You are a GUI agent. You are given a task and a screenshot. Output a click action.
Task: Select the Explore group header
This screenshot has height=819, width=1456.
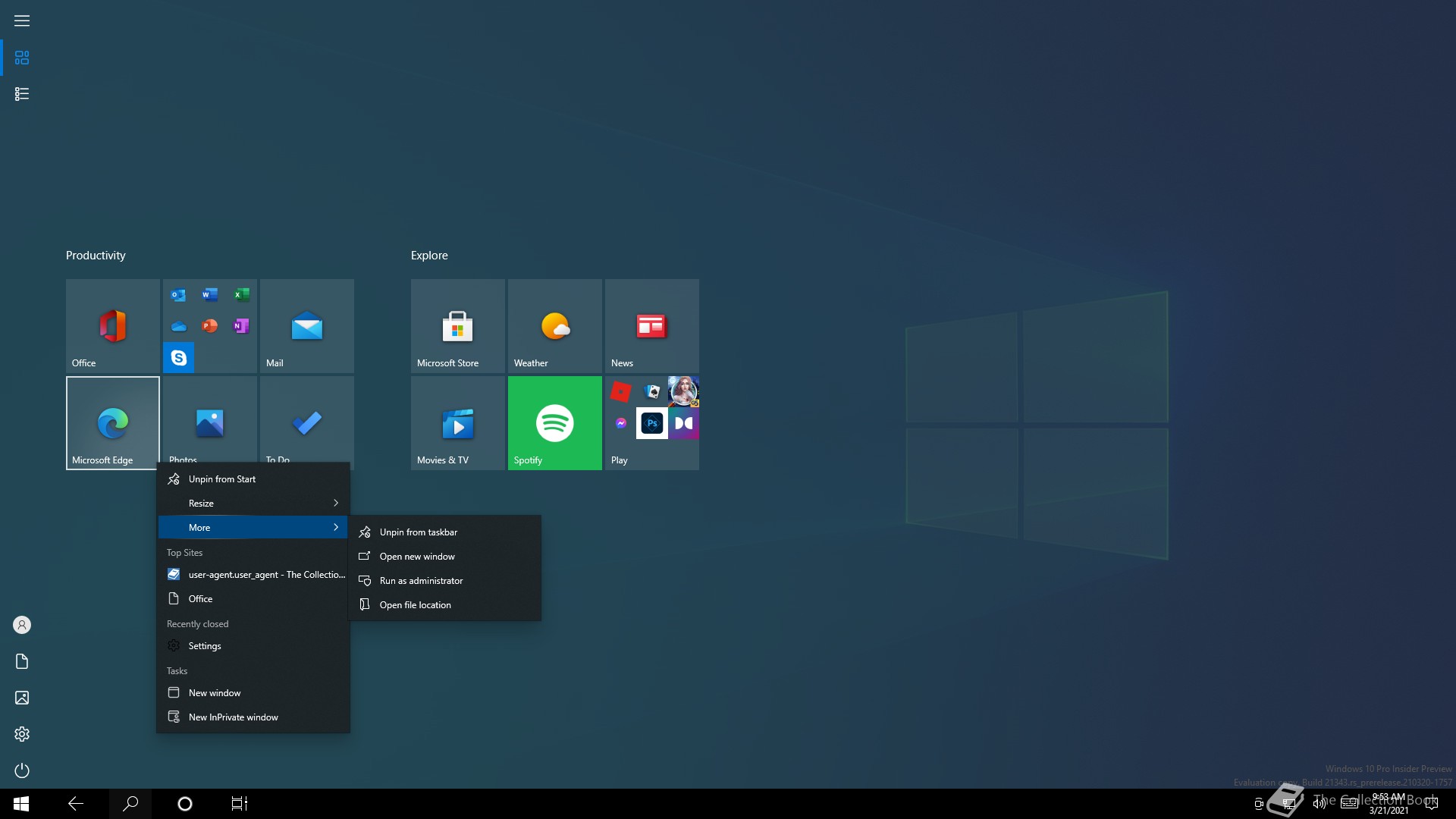point(429,256)
